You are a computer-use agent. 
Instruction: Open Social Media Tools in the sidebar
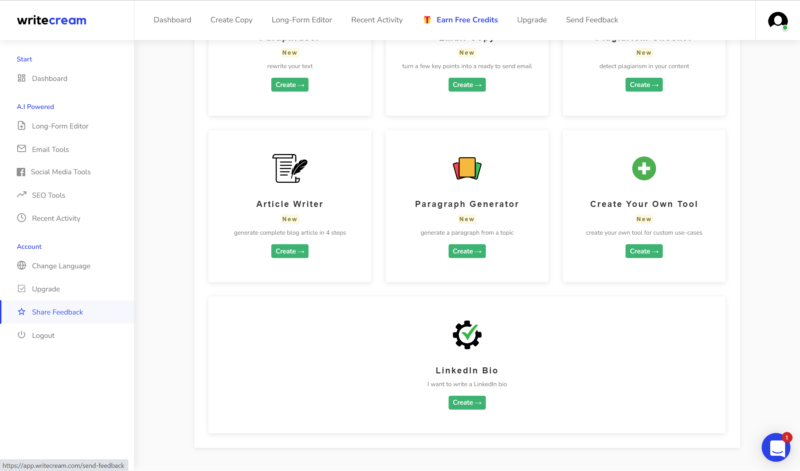click(x=60, y=172)
